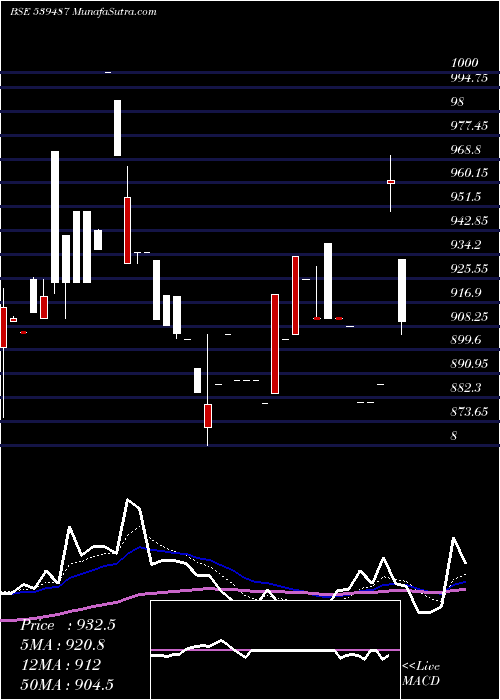The height and width of the screenshot is (700, 500).
Task: Select the 873.65 price axis label
Action: click(x=469, y=412)
